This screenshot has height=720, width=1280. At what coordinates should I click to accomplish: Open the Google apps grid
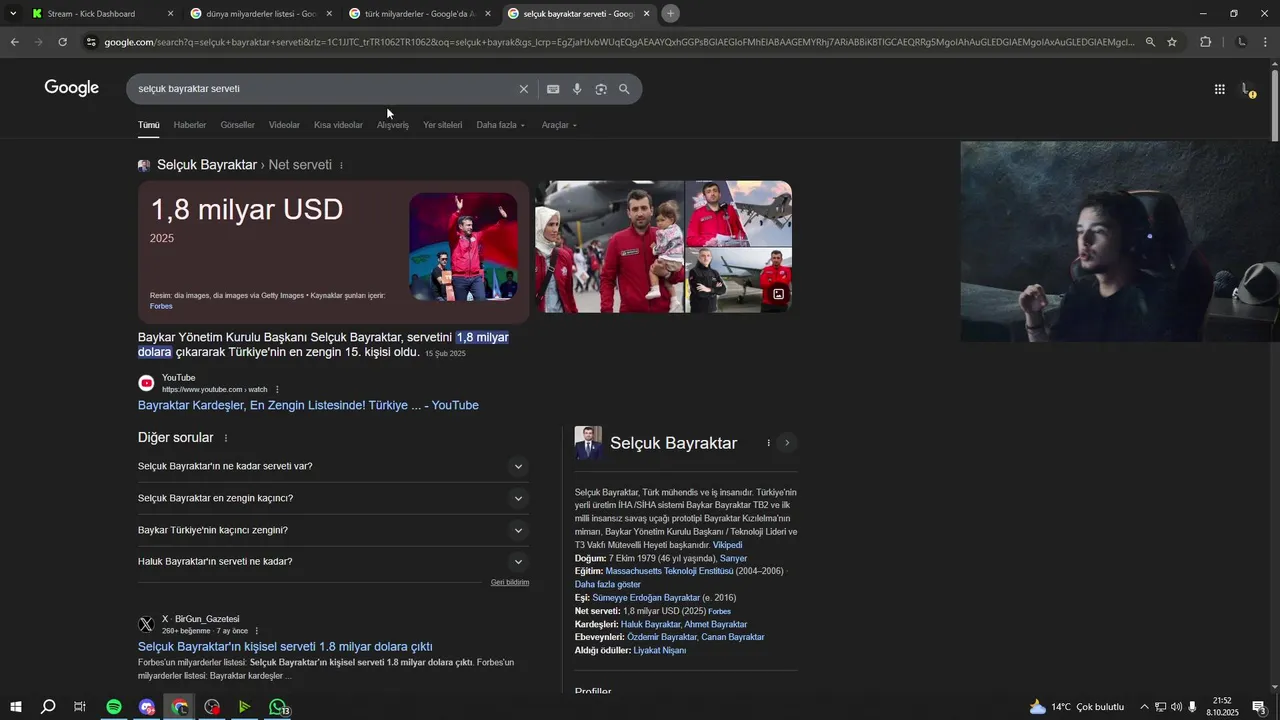[1219, 89]
